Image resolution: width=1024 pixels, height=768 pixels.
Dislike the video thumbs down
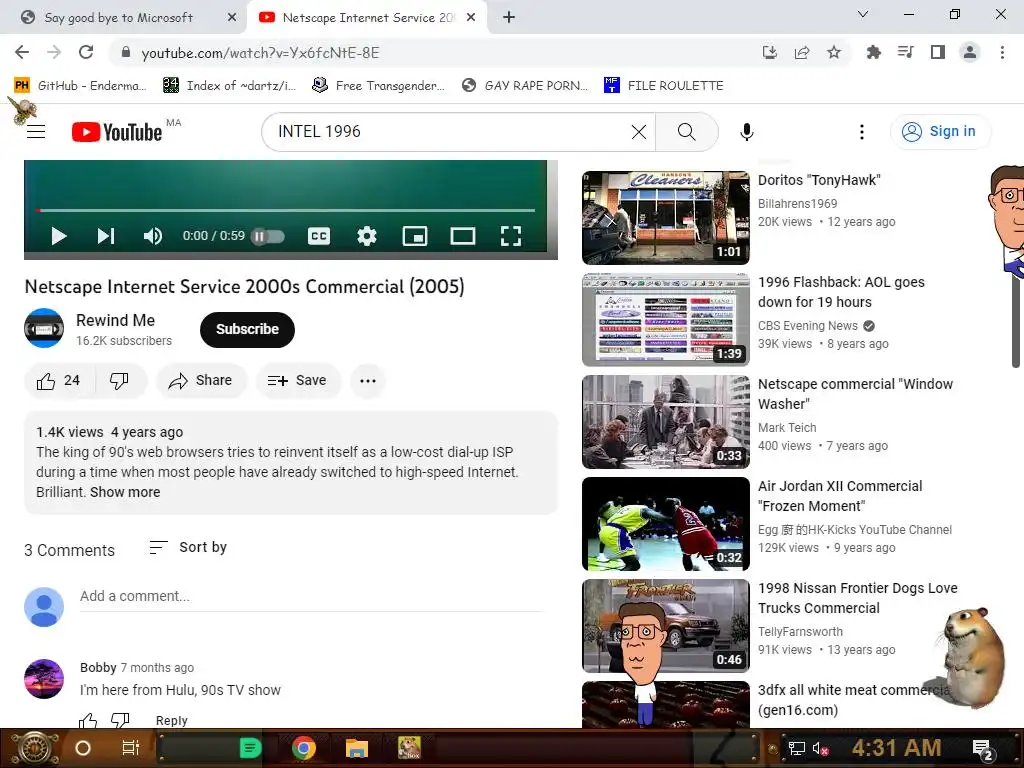click(x=120, y=381)
